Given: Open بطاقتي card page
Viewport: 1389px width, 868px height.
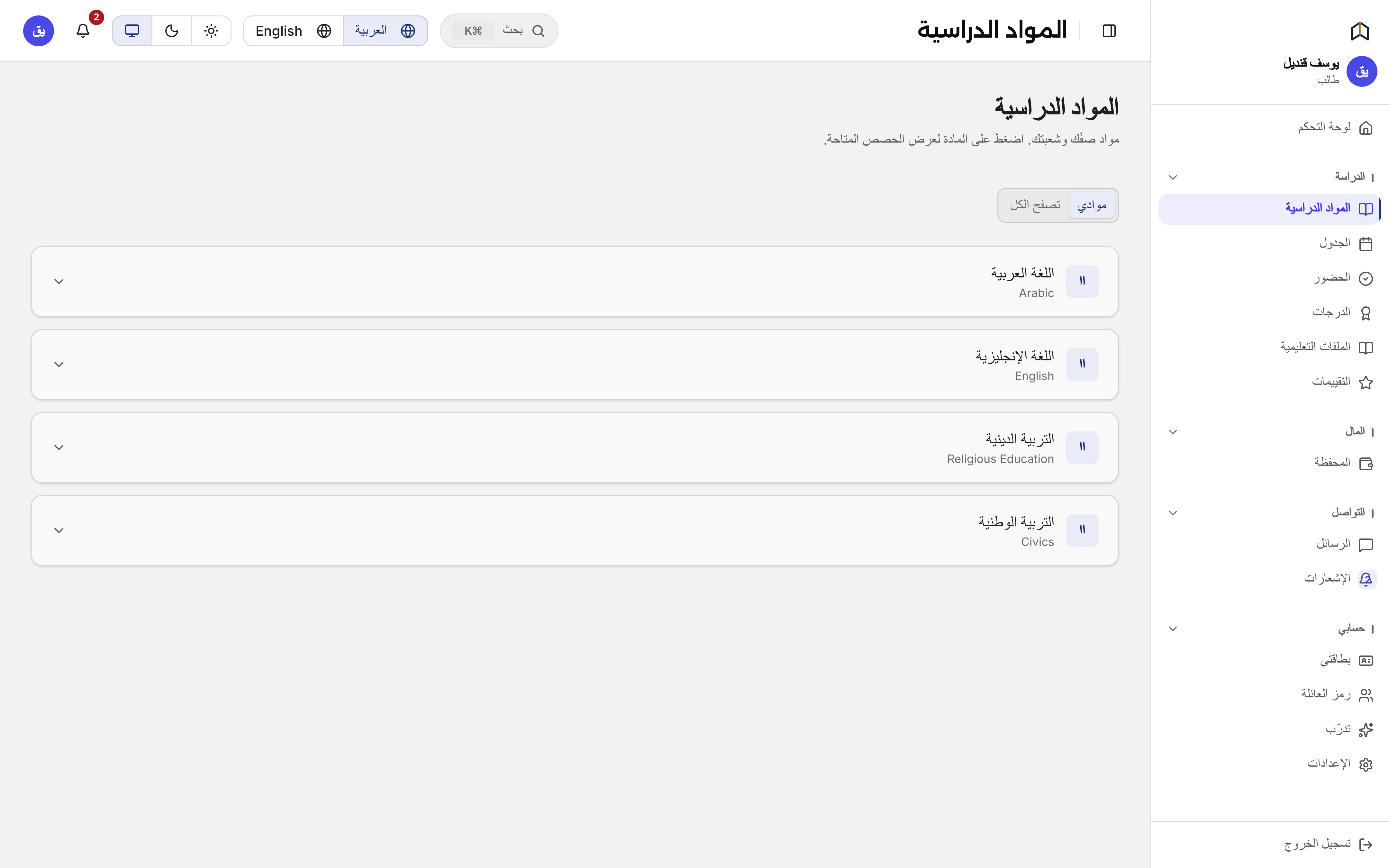Looking at the screenshot, I should (x=1270, y=660).
